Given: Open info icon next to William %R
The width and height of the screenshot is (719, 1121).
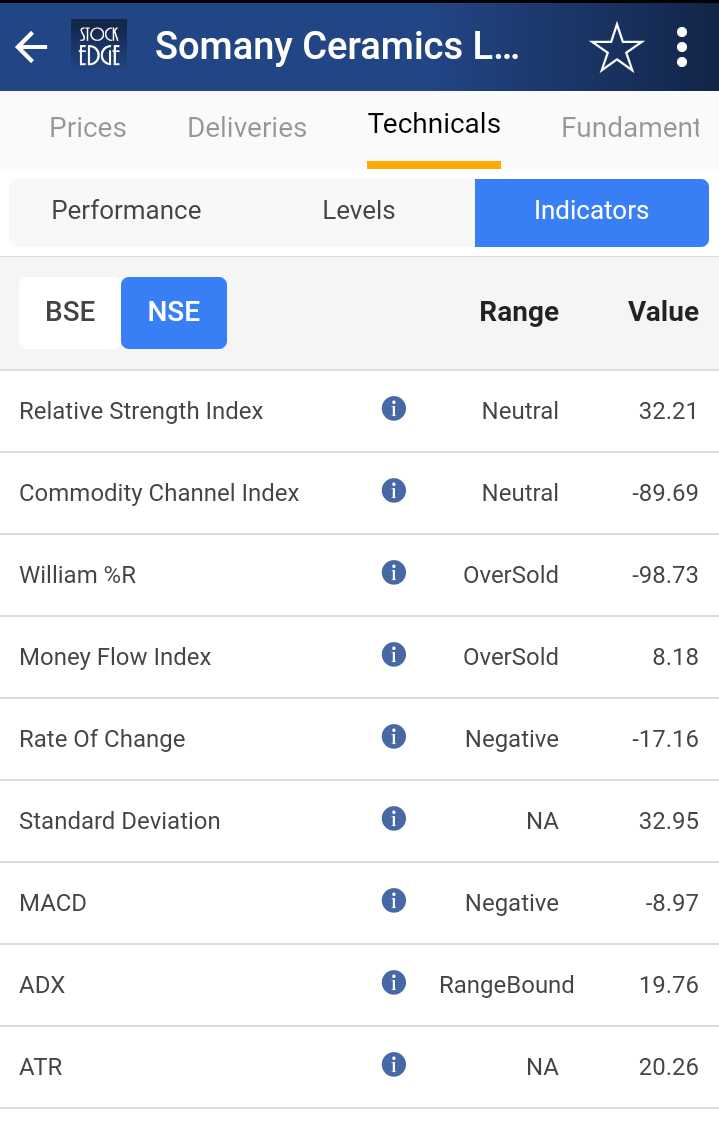Looking at the screenshot, I should (394, 572).
